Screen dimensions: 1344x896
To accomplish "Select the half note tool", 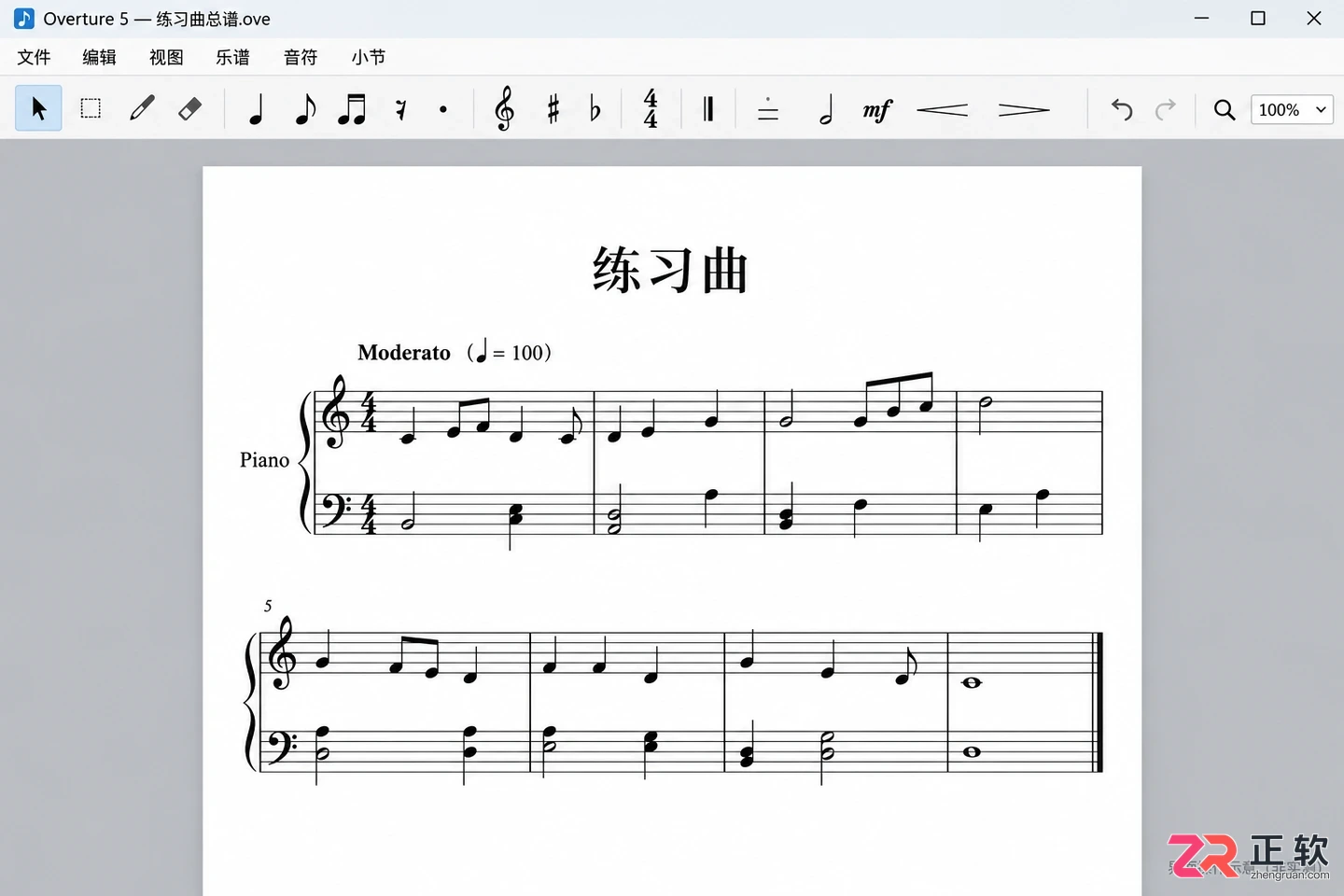I will pos(826,109).
